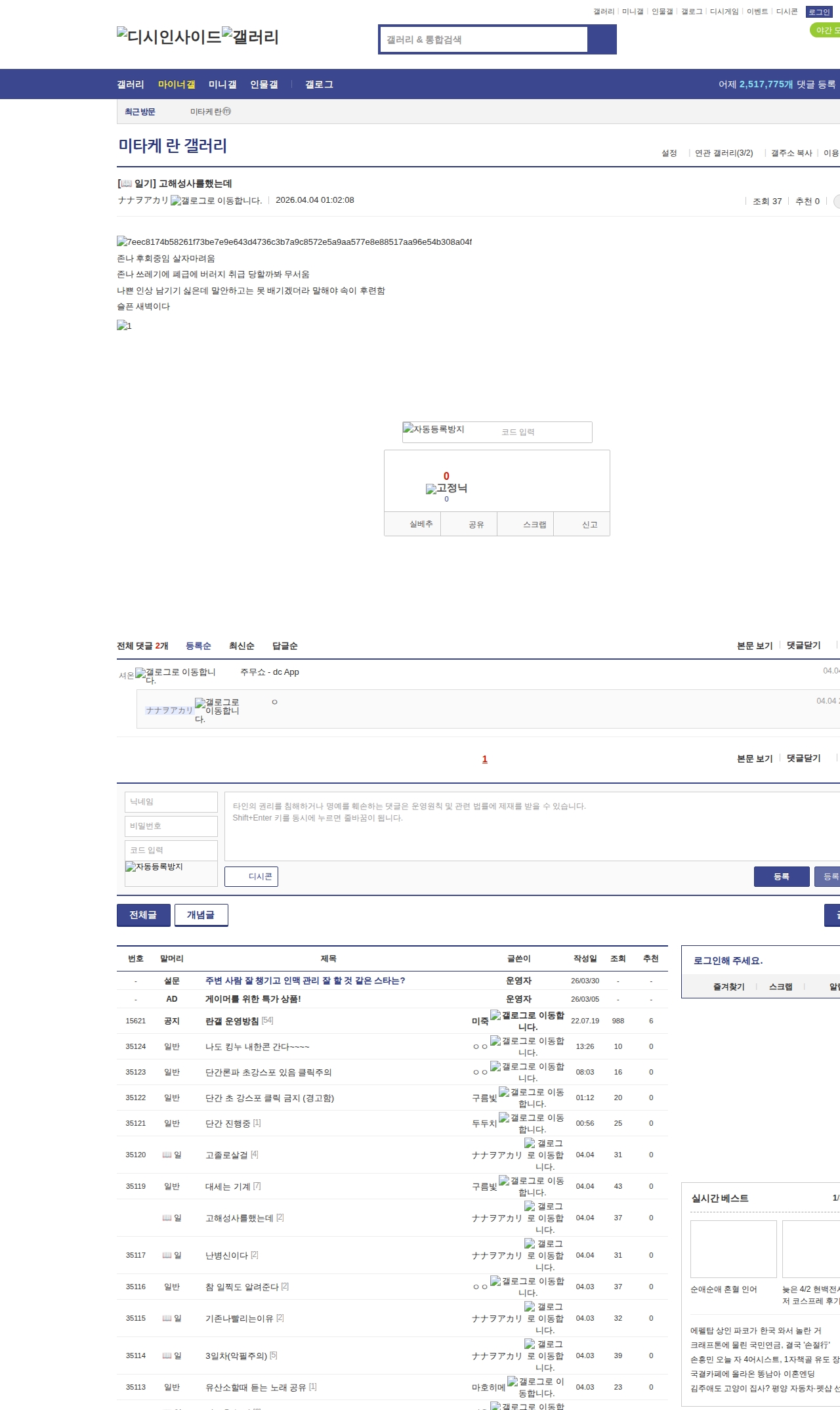Viewport: 840px width, 1410px height.
Task: Open the 설정 settings dropdown
Action: point(669,153)
